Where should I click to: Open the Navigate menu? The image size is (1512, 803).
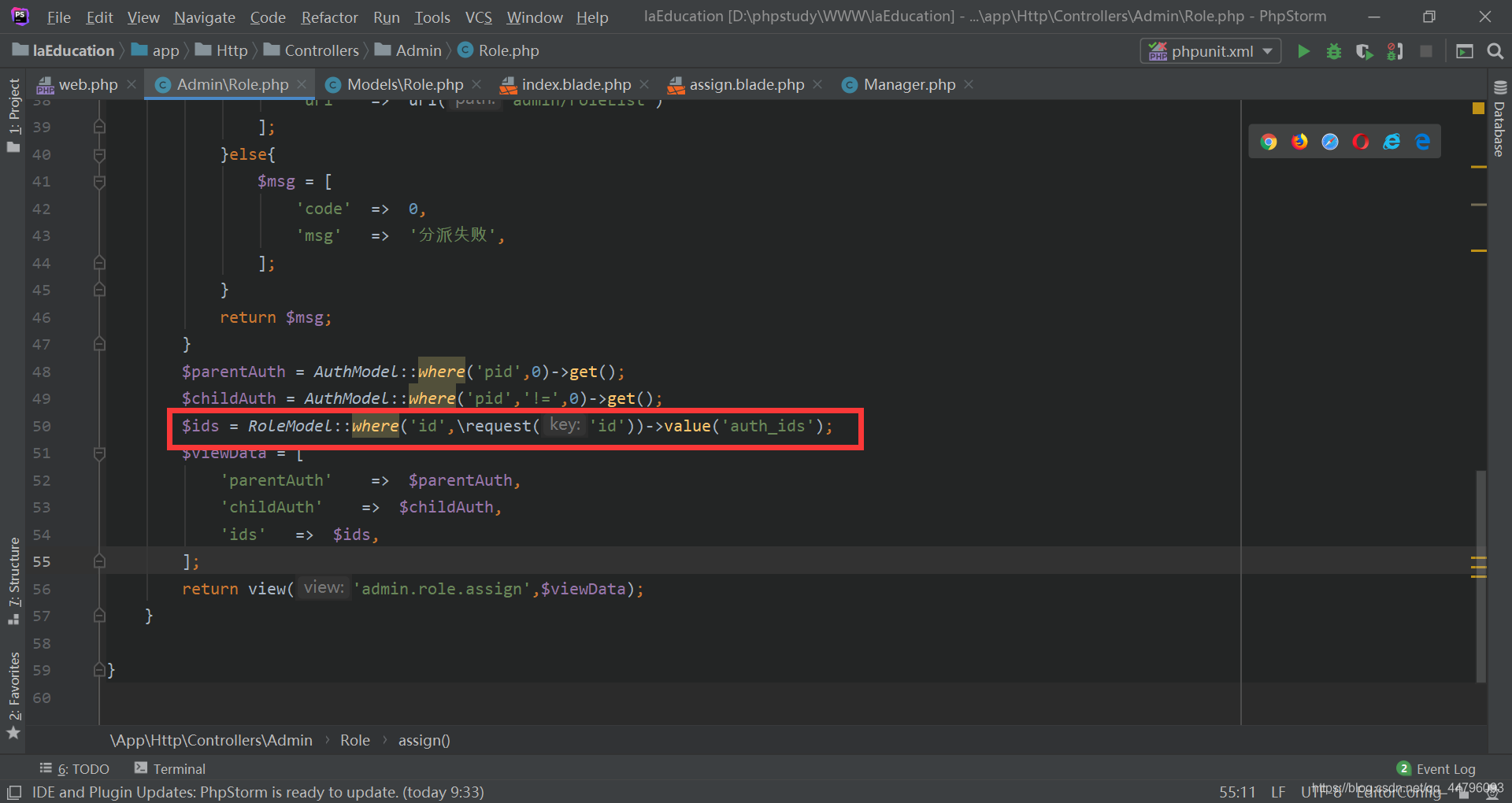click(205, 17)
